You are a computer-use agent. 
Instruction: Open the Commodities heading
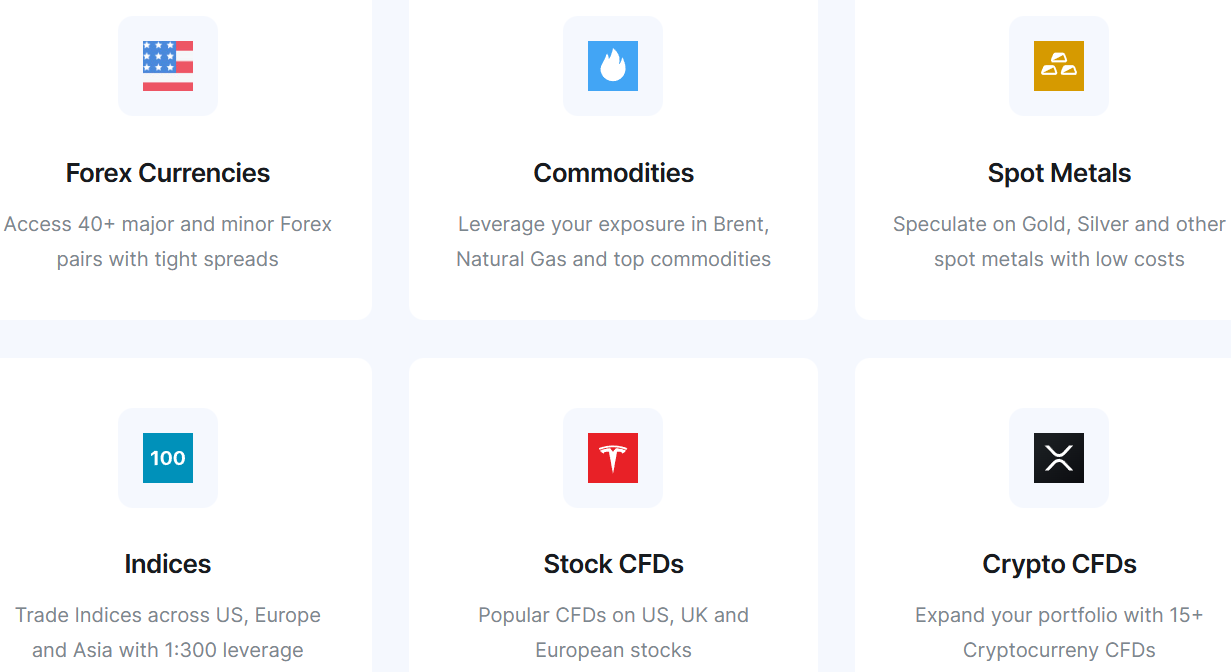[x=613, y=173]
